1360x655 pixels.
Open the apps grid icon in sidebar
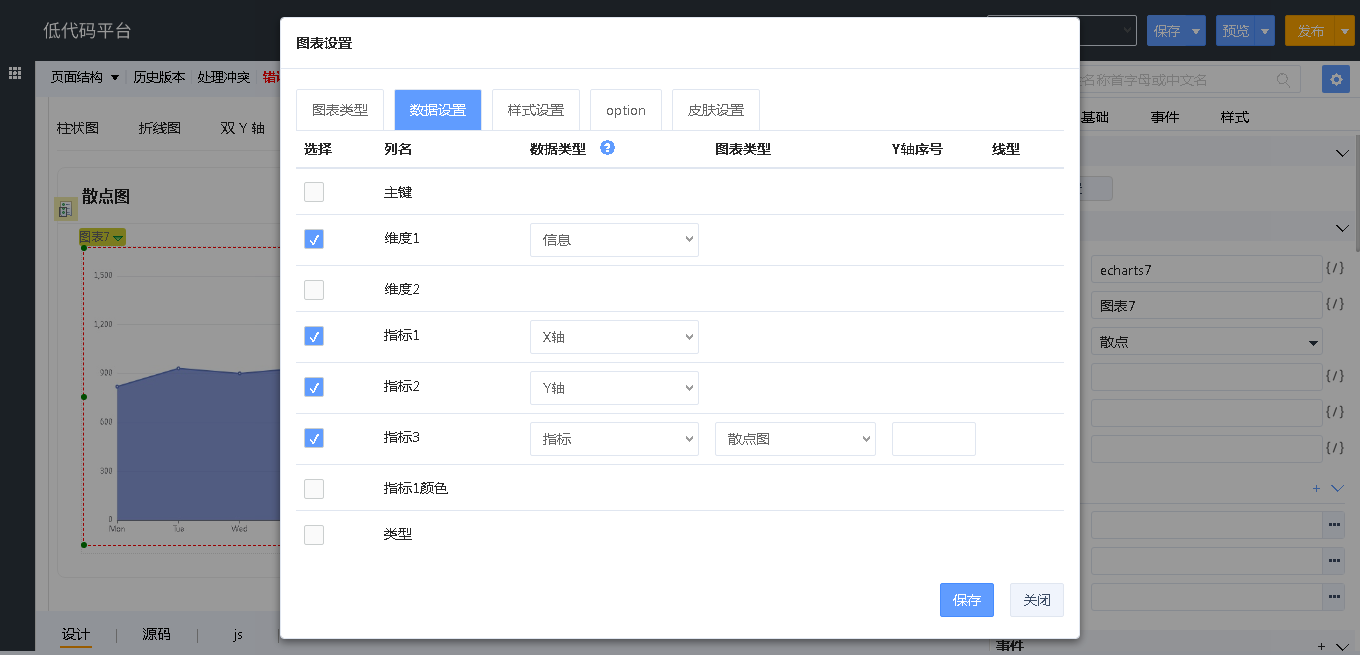click(15, 73)
